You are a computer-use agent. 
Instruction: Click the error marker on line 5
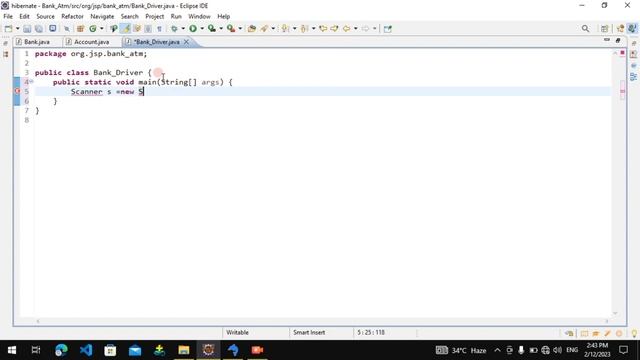(x=17, y=91)
